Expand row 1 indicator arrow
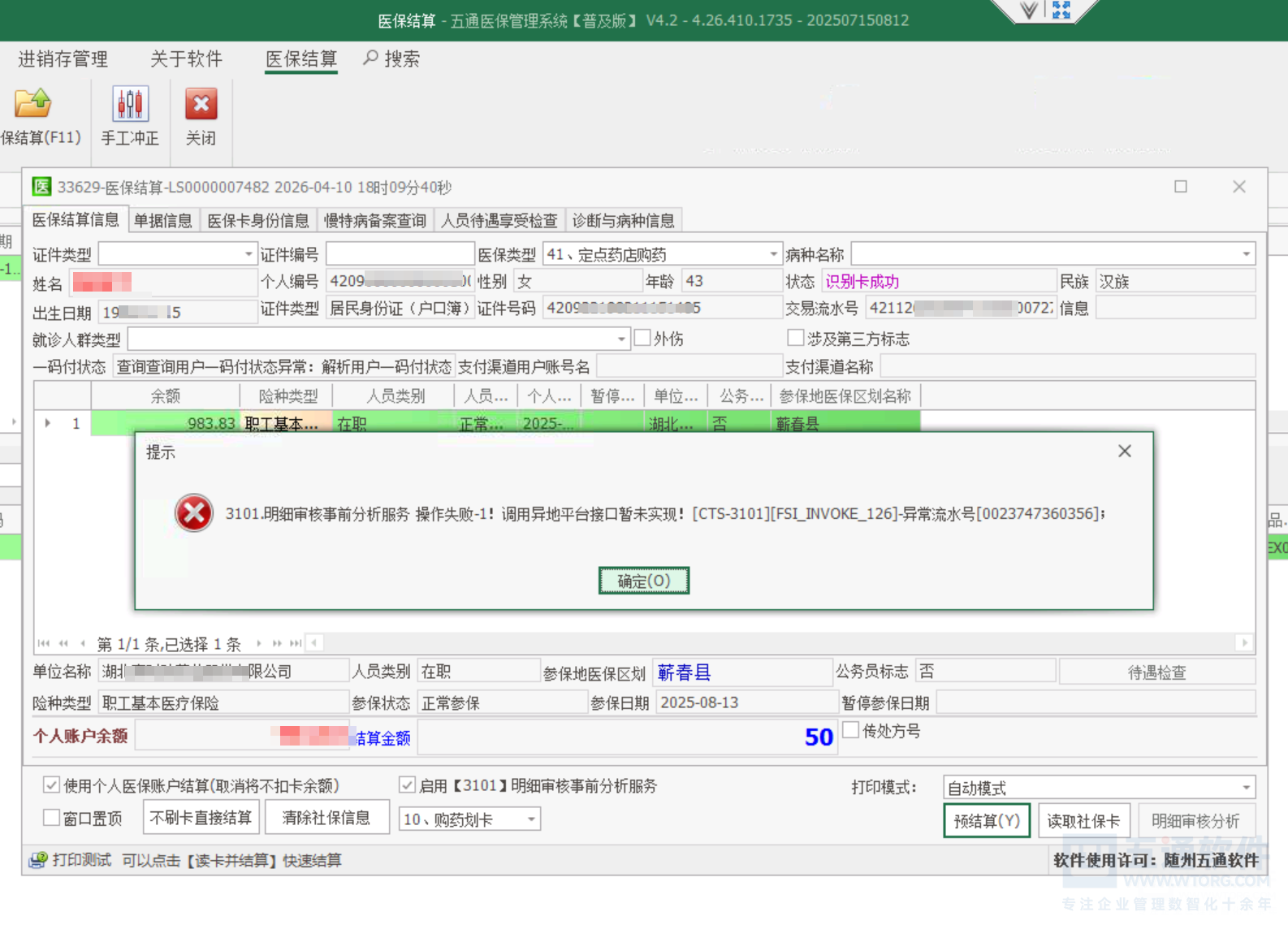Screen dimensions: 1288x925 click(48, 423)
